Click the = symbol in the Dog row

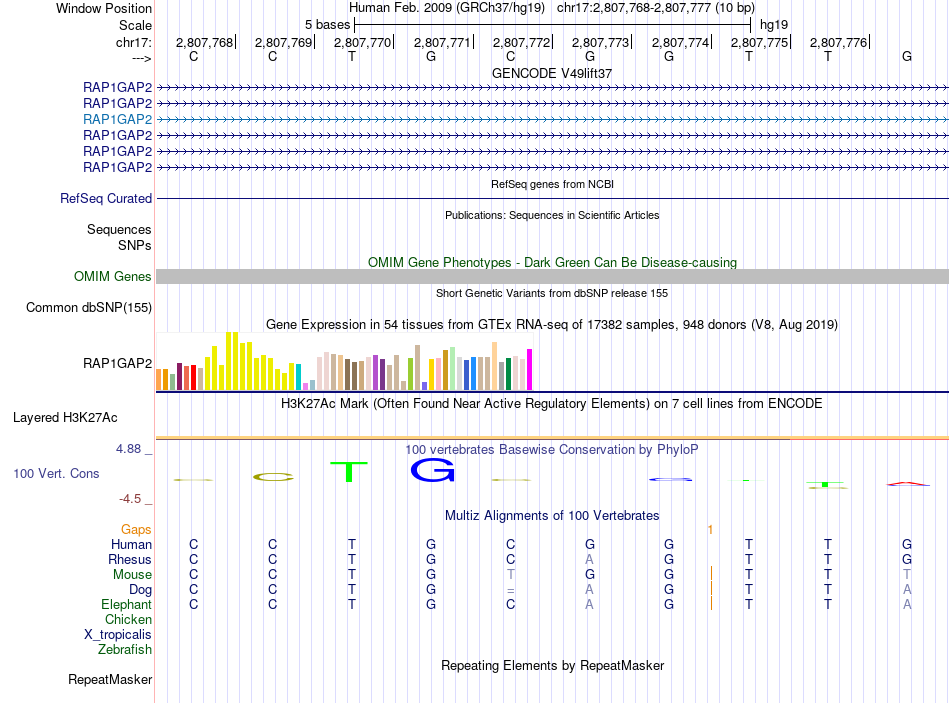click(511, 590)
